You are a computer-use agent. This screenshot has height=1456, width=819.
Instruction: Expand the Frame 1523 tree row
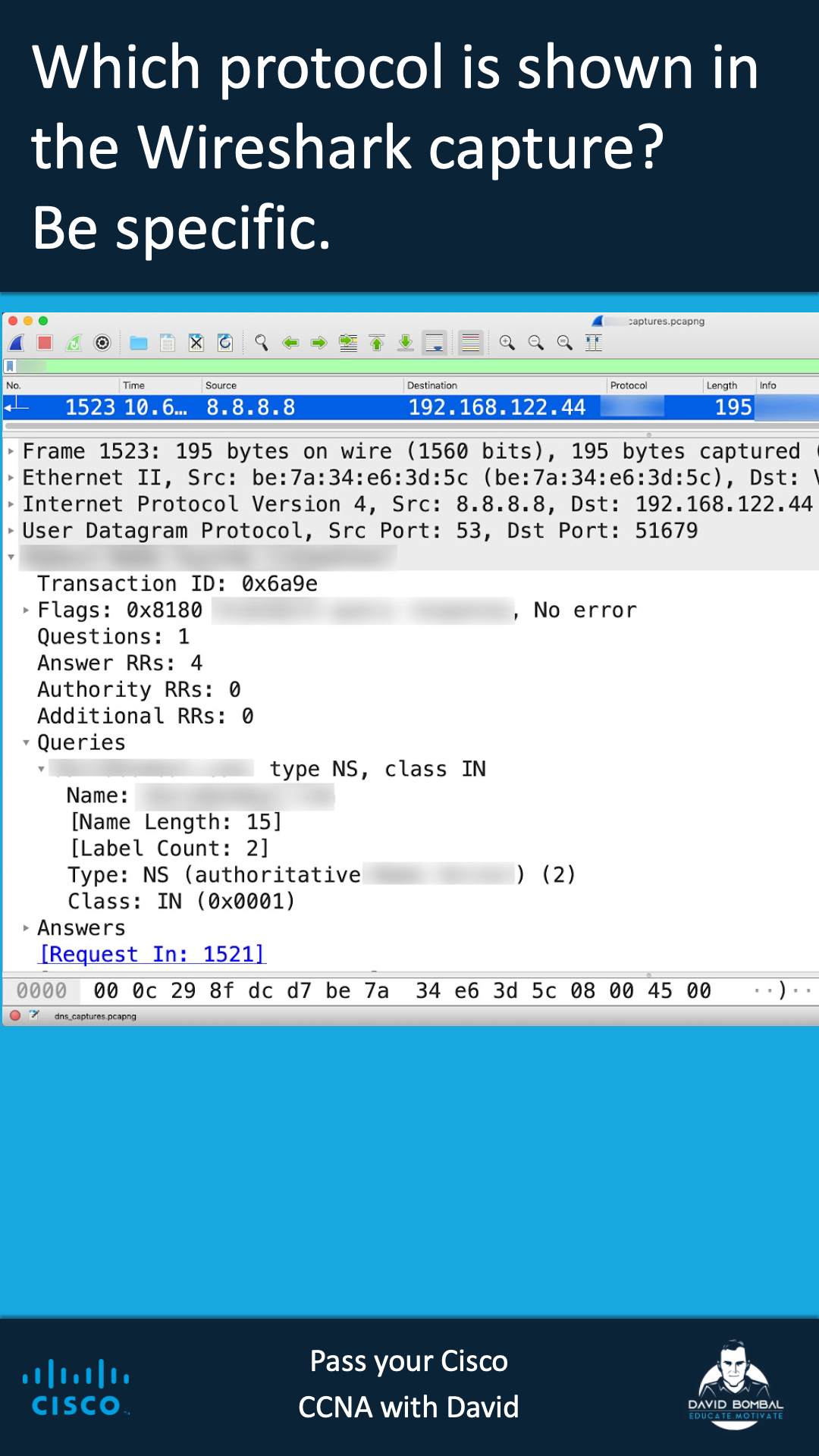click(x=11, y=451)
